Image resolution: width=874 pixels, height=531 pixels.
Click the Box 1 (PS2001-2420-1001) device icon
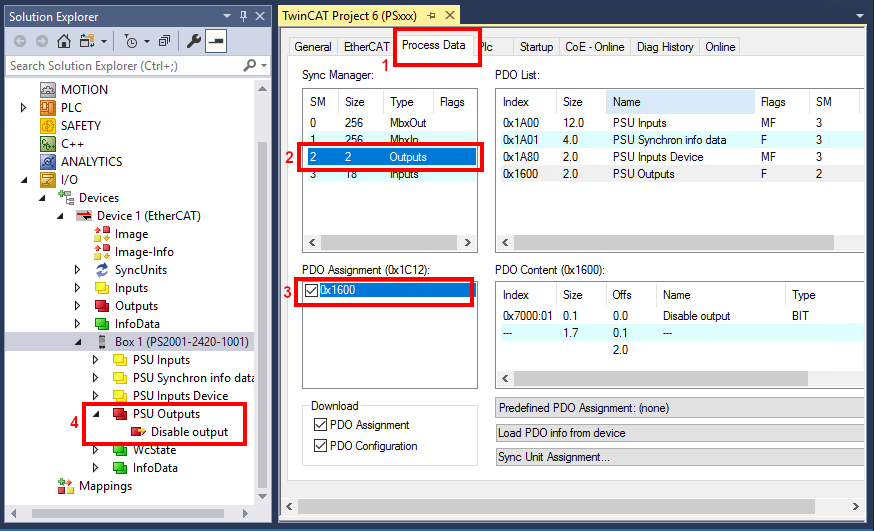101,342
